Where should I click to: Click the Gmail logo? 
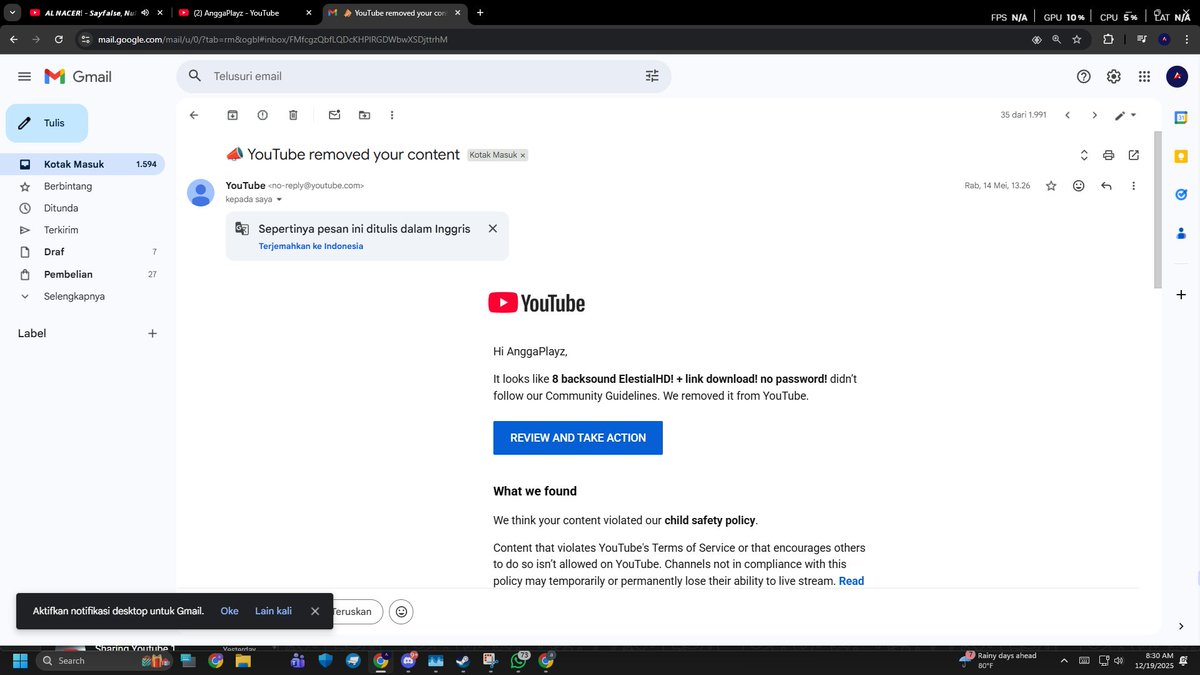pos(78,77)
